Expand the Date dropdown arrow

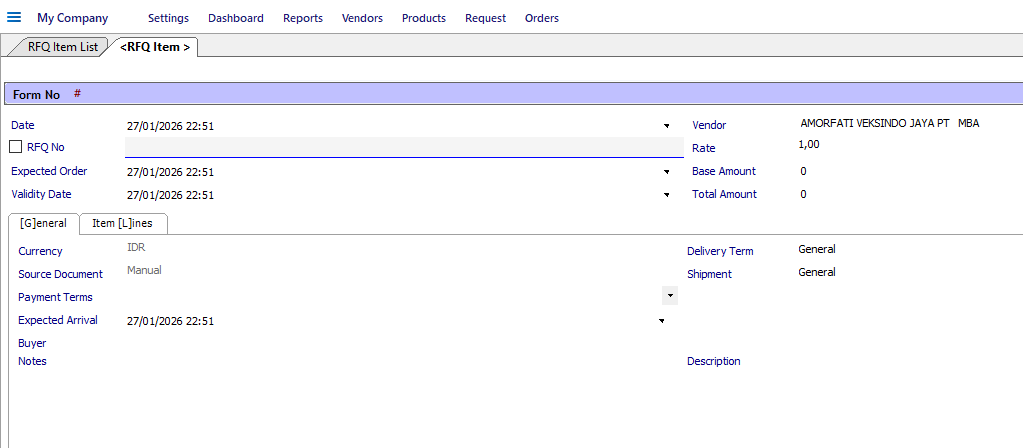[x=667, y=125]
